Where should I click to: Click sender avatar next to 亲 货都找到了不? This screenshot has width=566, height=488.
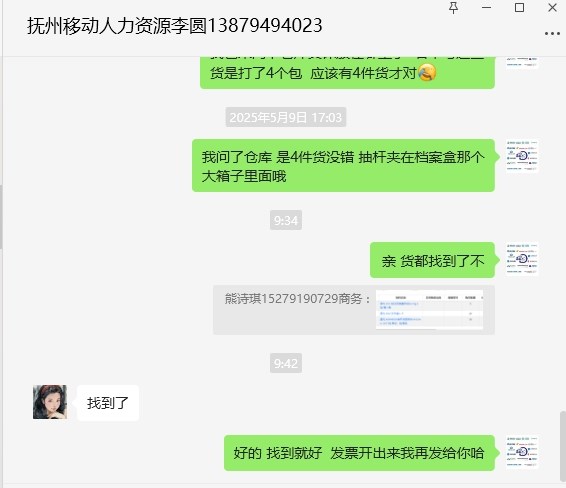[x=522, y=259]
